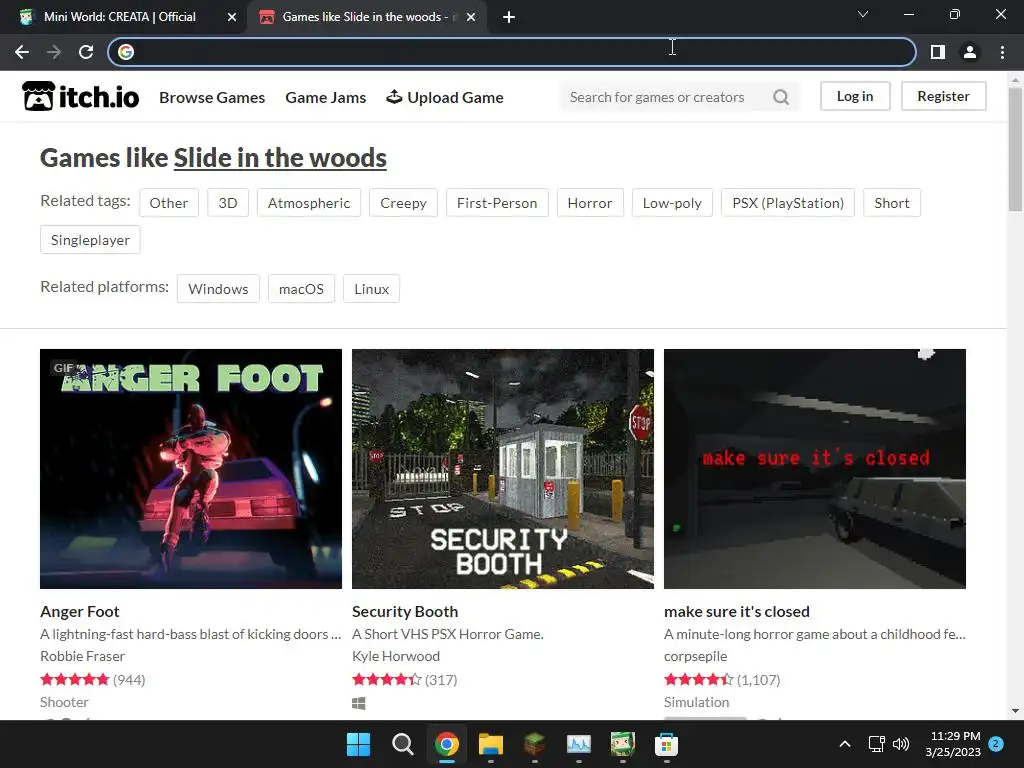The image size is (1024, 768).
Task: Click the itch.io logo
Action: click(81, 97)
